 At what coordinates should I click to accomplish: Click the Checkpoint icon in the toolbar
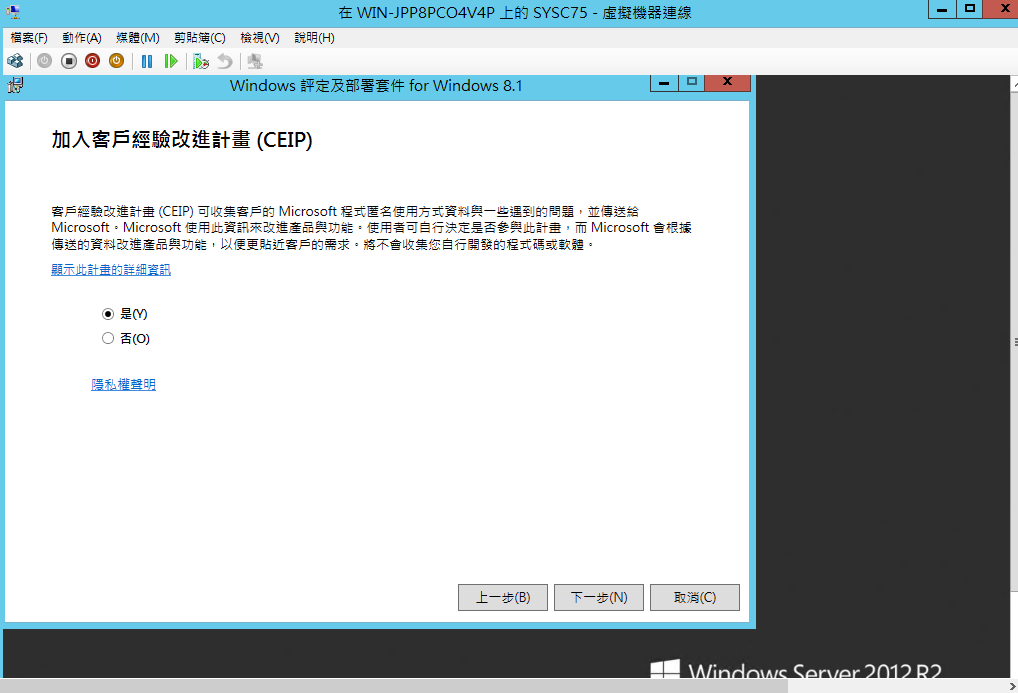[x=201, y=61]
